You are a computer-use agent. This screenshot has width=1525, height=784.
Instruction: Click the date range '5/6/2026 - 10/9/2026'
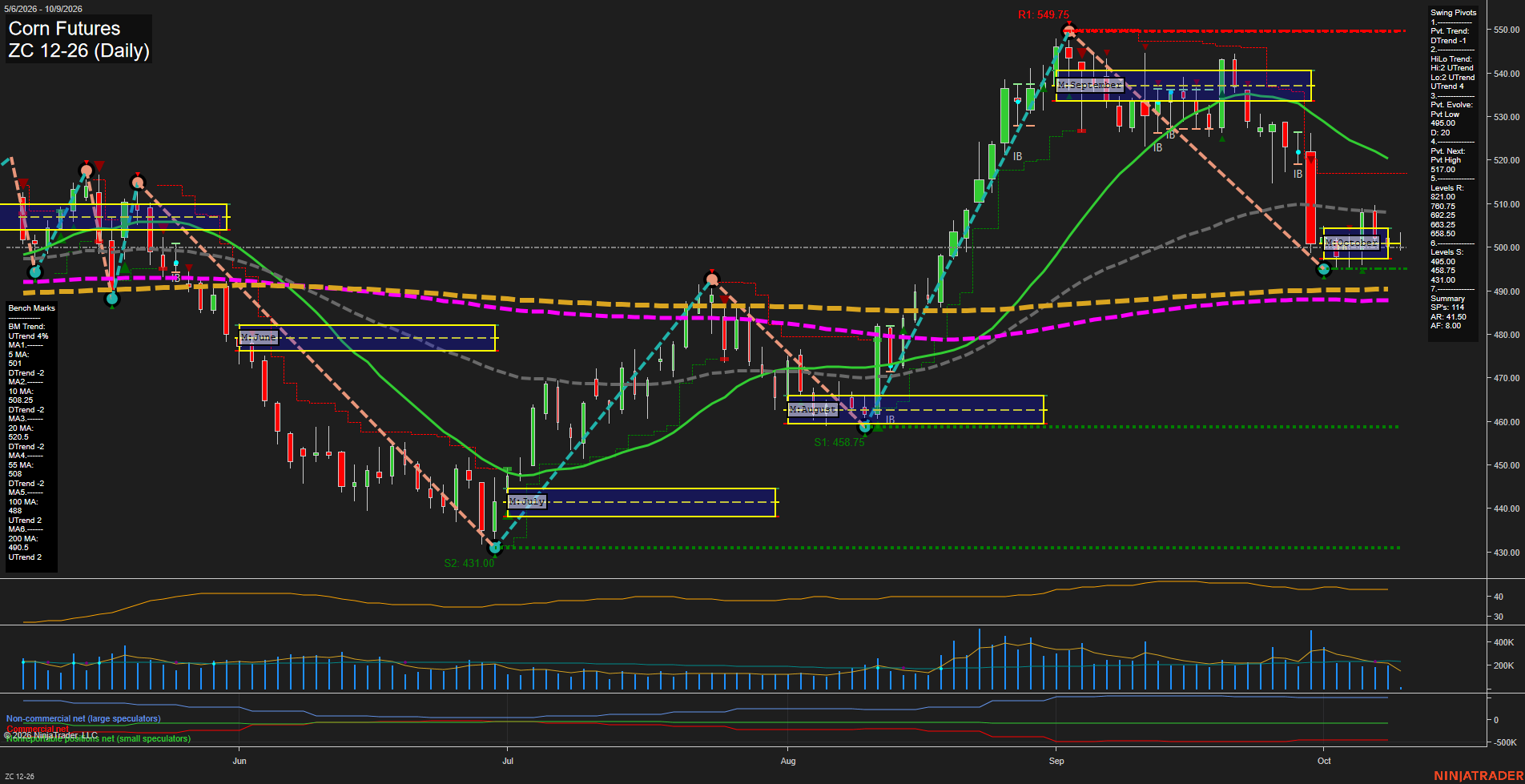43,9
